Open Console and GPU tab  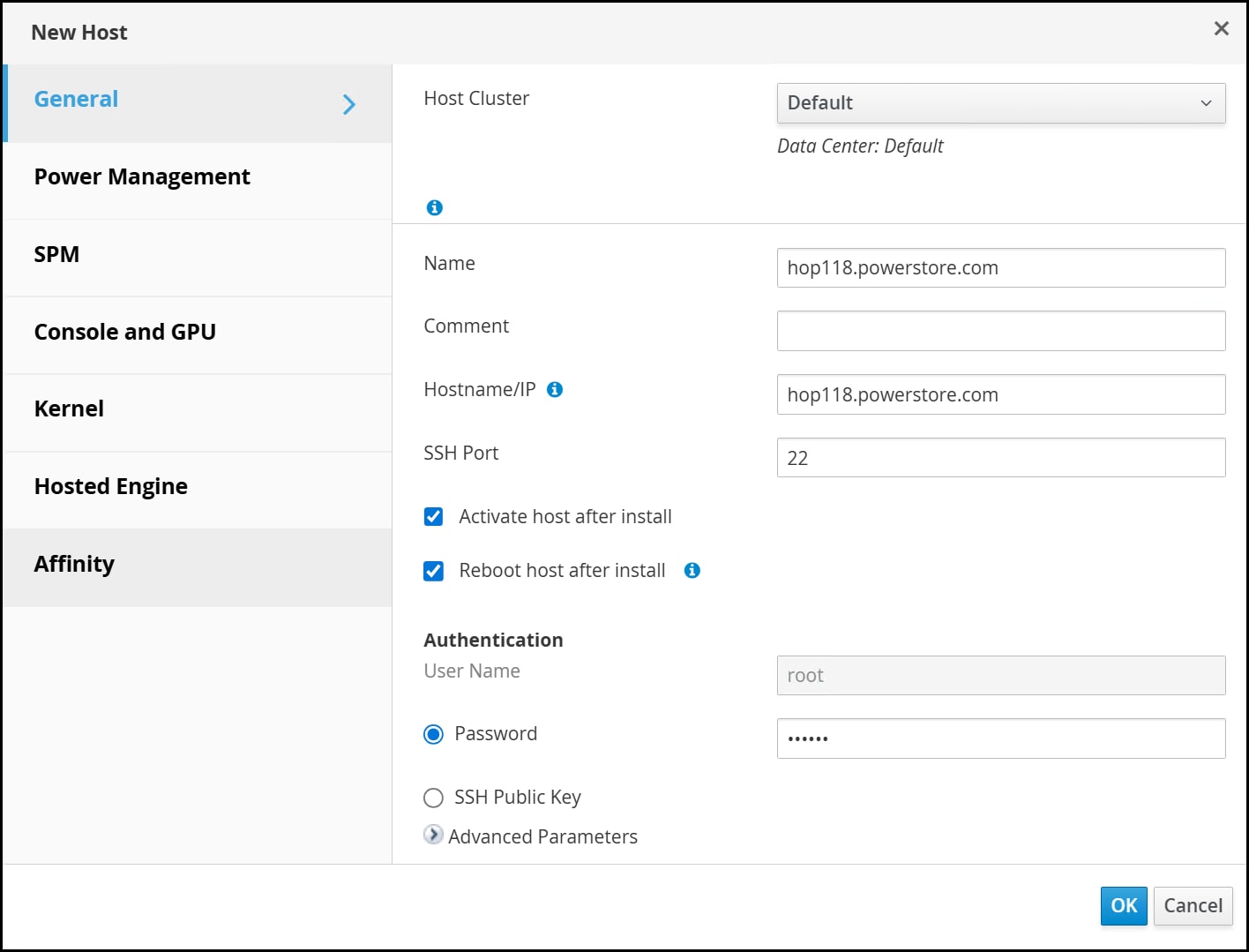[x=198, y=335]
